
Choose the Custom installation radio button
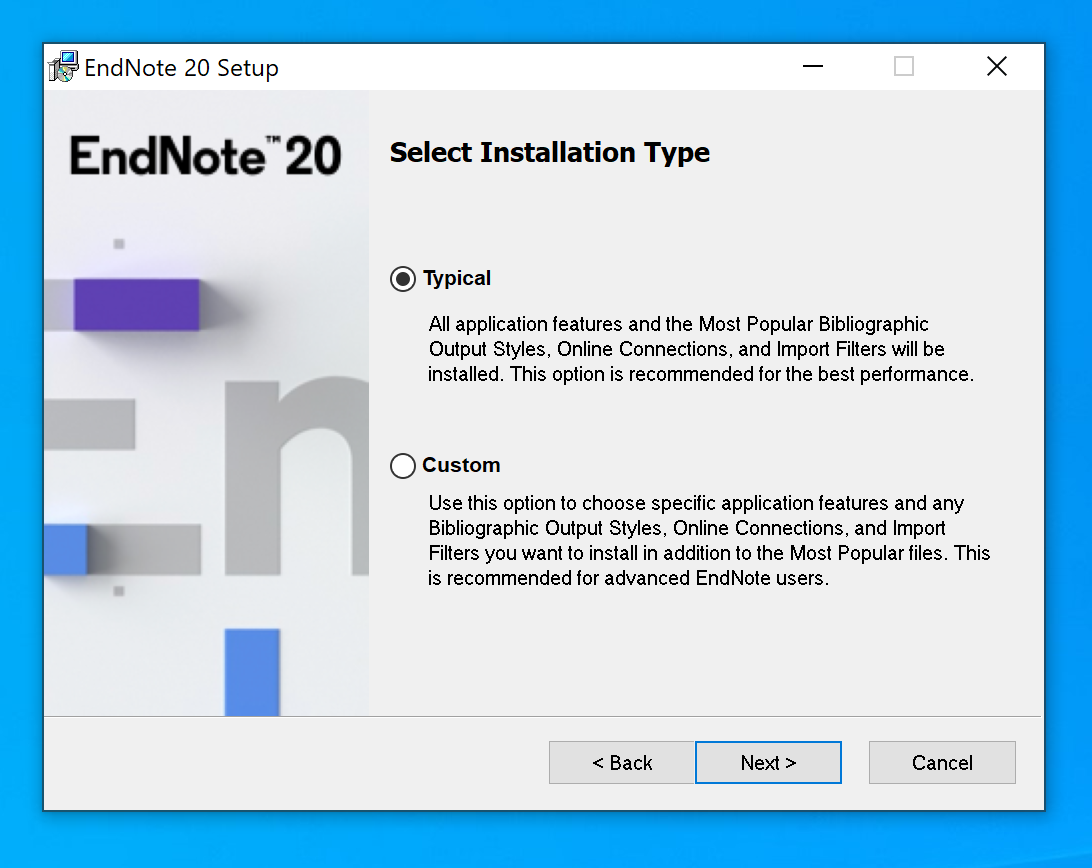[x=403, y=466]
